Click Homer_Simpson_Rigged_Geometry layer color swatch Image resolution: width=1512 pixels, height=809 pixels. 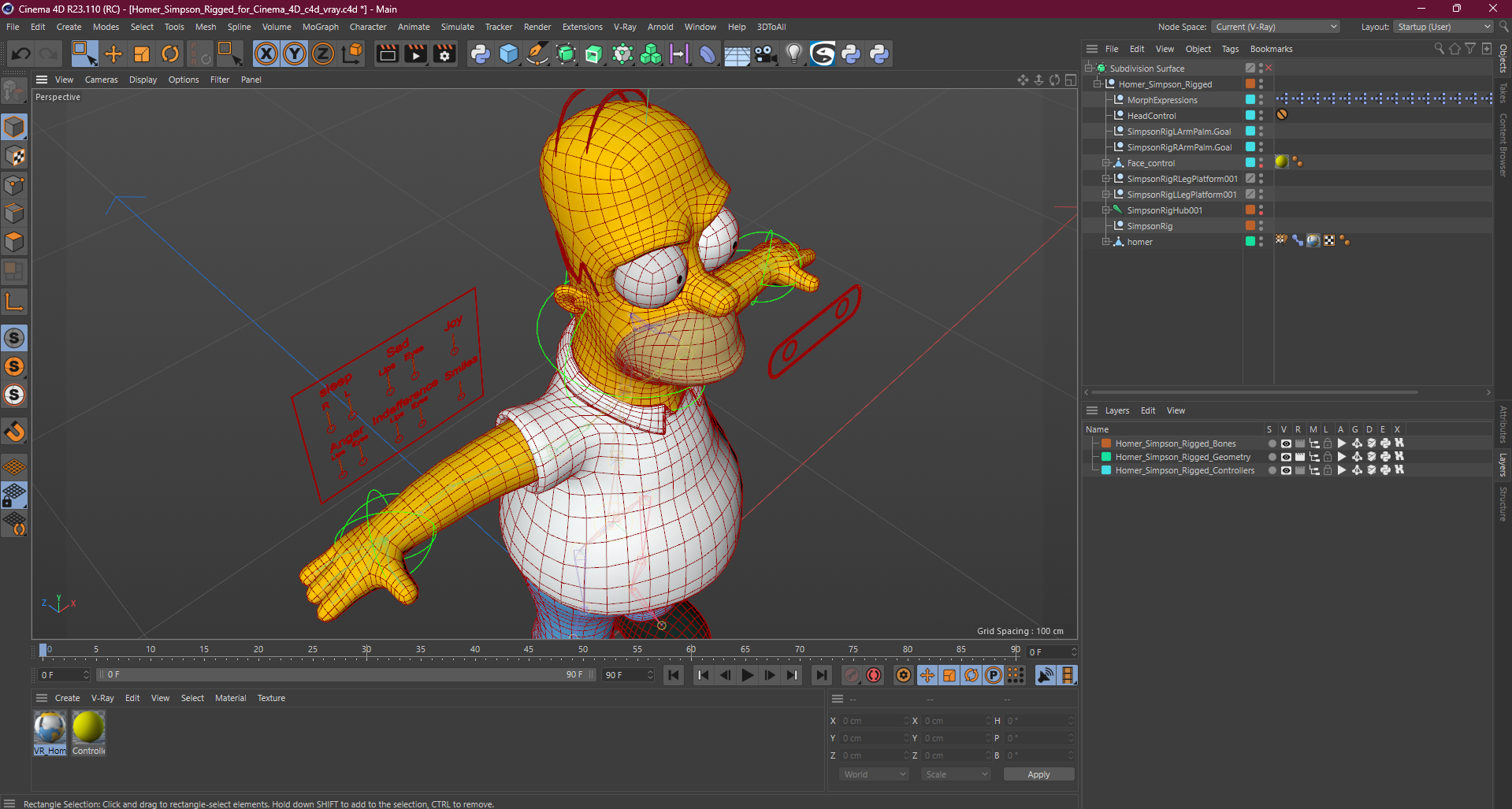tap(1106, 457)
